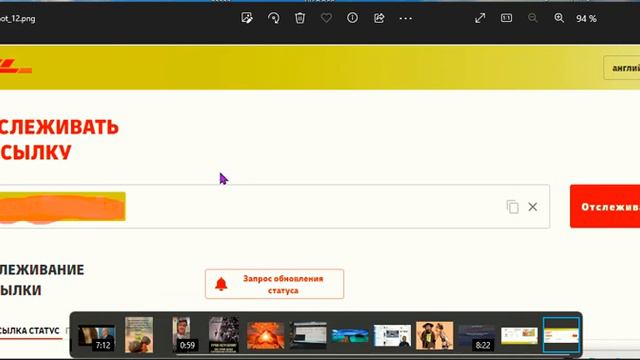The image size is (640, 360).
Task: Open the orange explosion thumbnail
Action: click(265, 336)
